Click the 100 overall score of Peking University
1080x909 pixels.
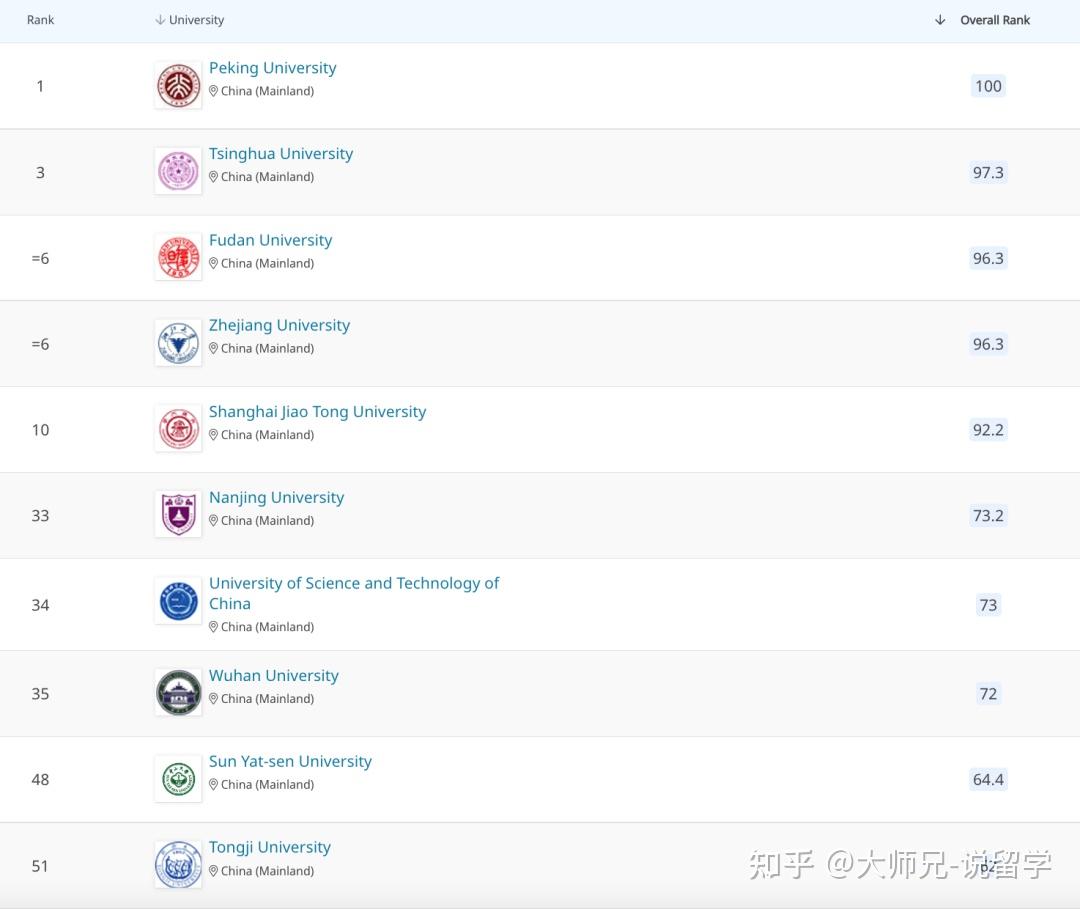tap(988, 86)
